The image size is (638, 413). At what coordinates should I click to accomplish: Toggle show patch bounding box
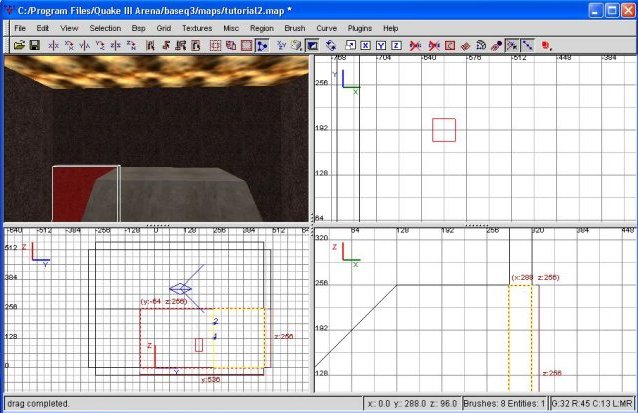(450, 46)
